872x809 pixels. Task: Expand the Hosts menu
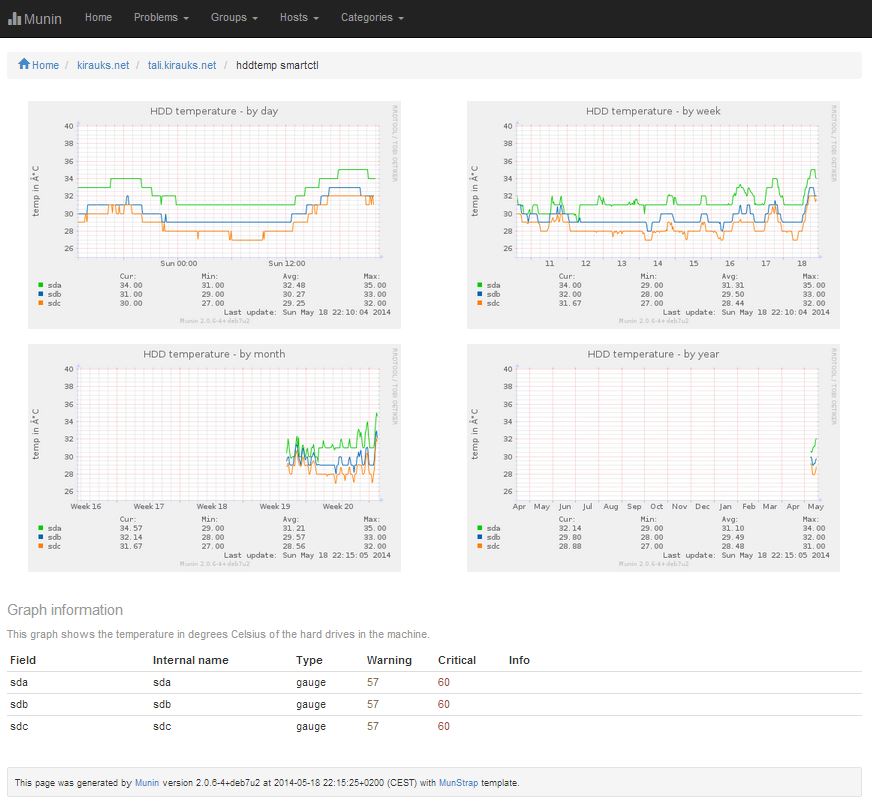pyautogui.click(x=297, y=17)
